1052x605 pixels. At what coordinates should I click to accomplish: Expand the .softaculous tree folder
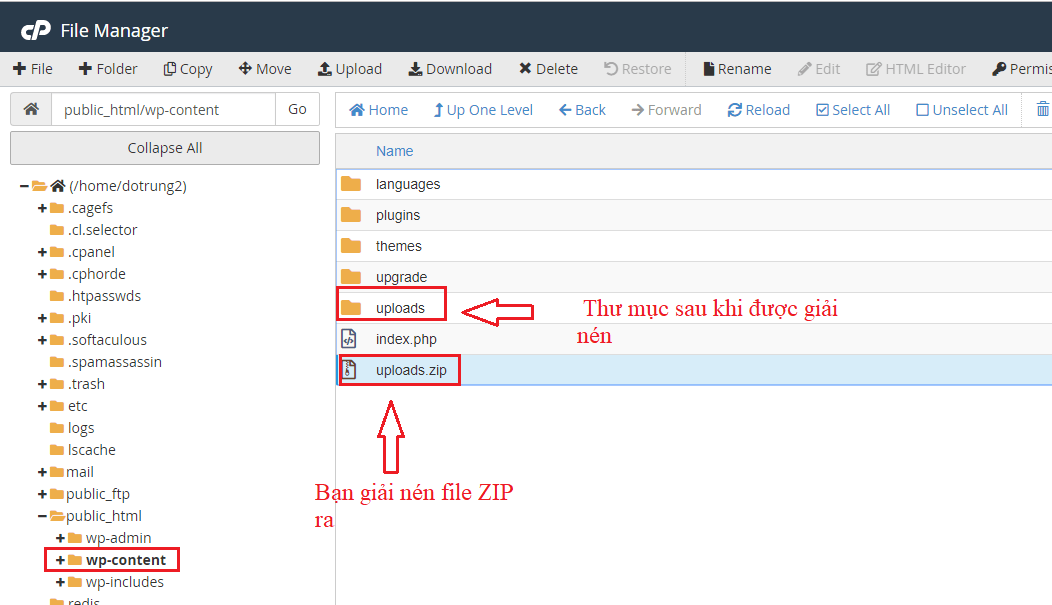pos(42,340)
